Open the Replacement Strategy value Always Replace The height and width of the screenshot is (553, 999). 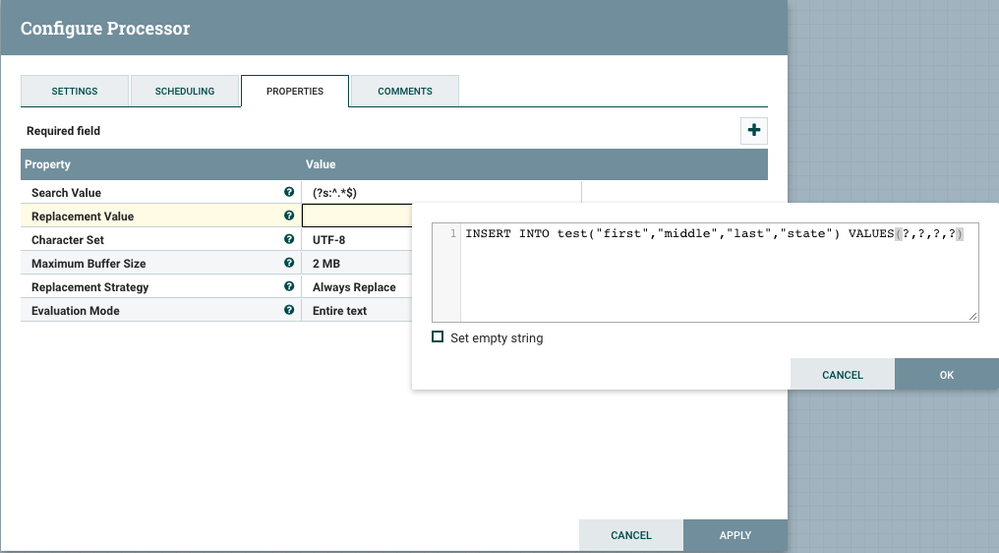tap(354, 287)
